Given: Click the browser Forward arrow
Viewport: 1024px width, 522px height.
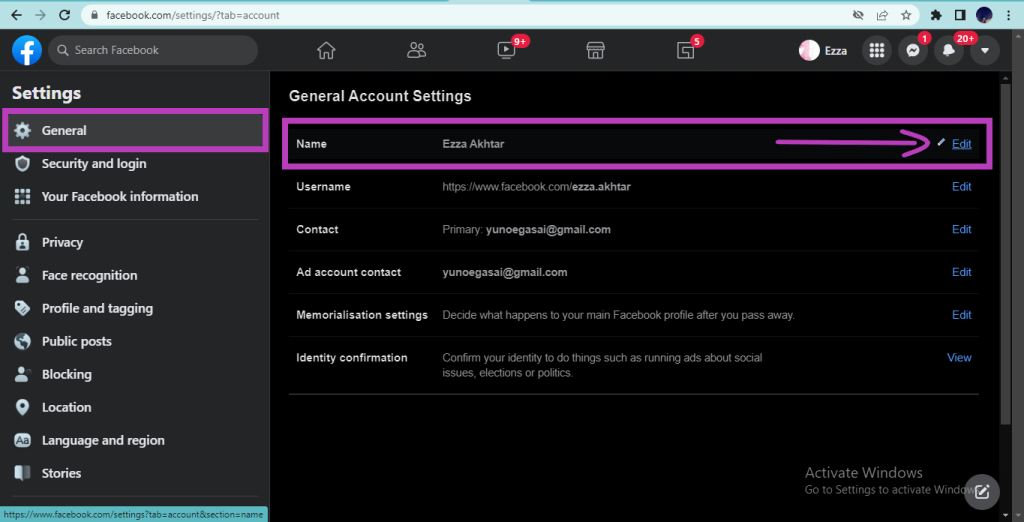Looking at the screenshot, I should (40, 14).
